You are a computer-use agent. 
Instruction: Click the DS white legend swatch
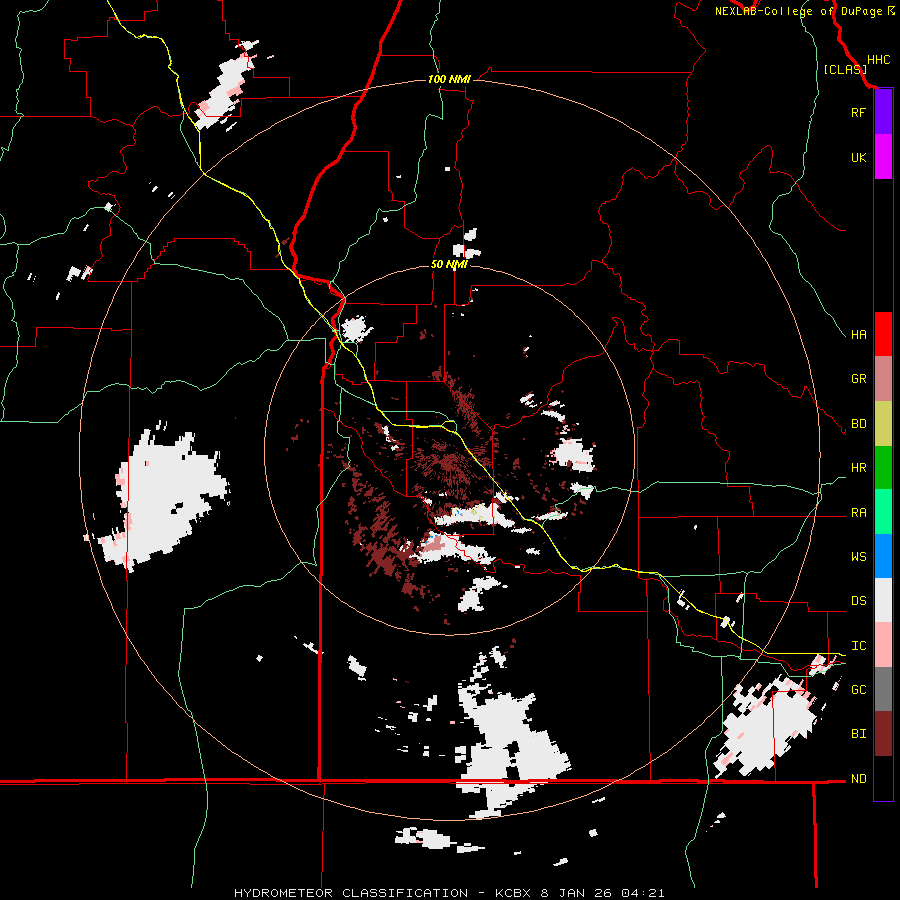[x=883, y=600]
